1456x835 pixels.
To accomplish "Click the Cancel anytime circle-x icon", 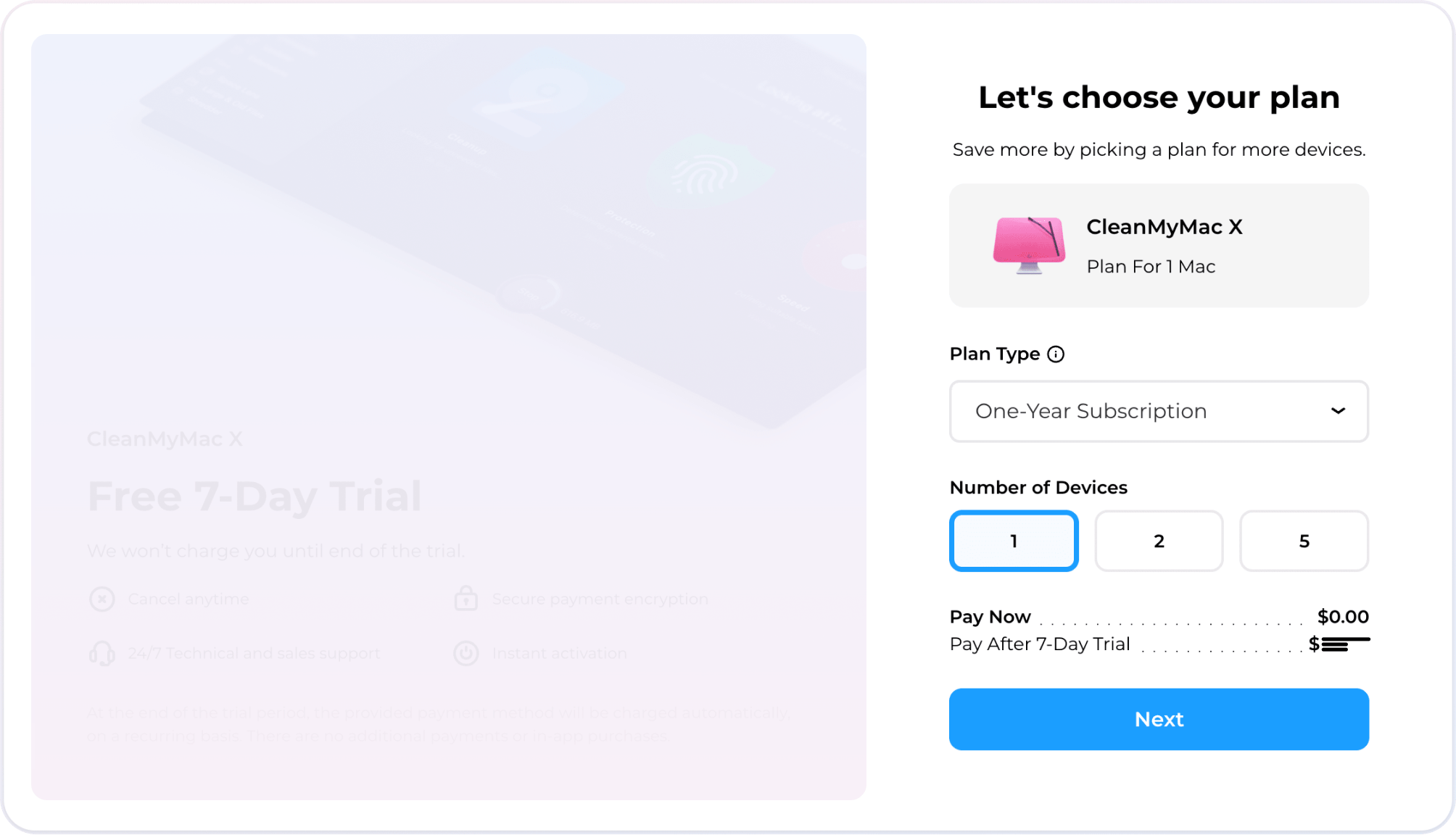I will [102, 599].
